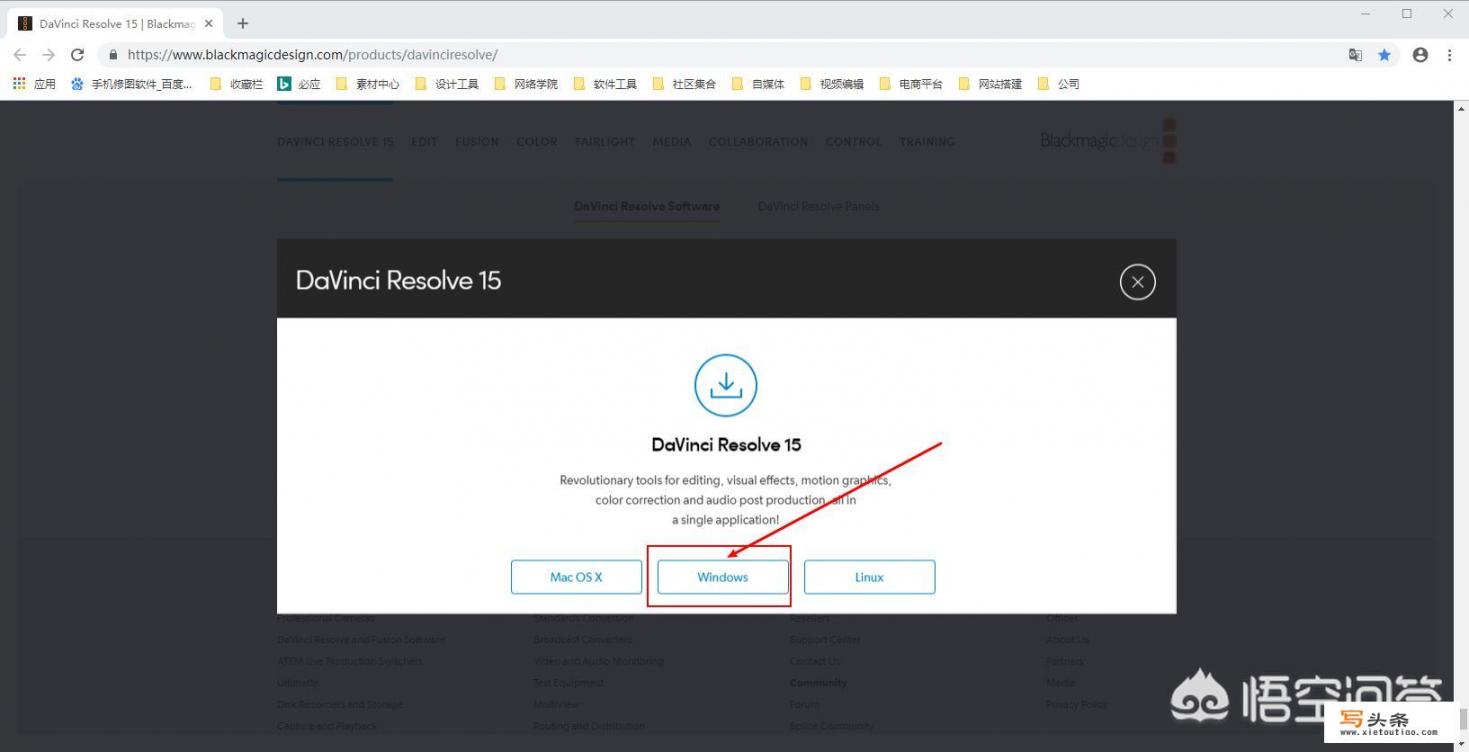The width and height of the screenshot is (1469, 752).
Task: Open the 手机修图软件_百度 bookmark
Action: click(131, 84)
